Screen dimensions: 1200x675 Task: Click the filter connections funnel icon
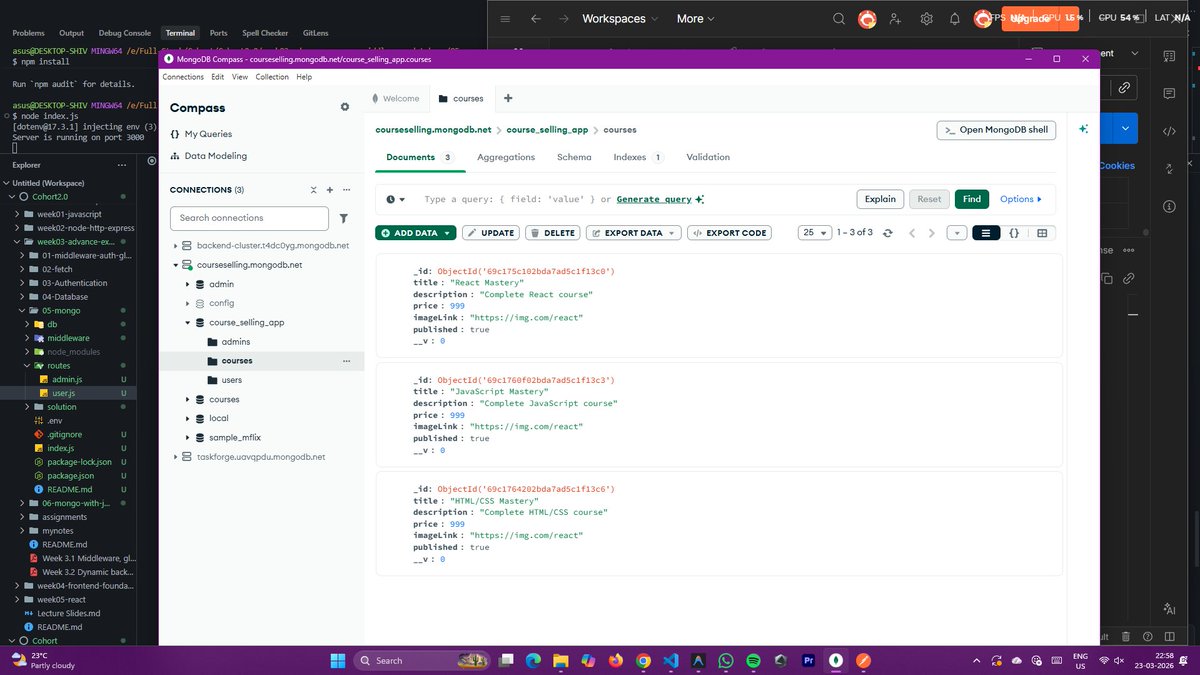(343, 217)
